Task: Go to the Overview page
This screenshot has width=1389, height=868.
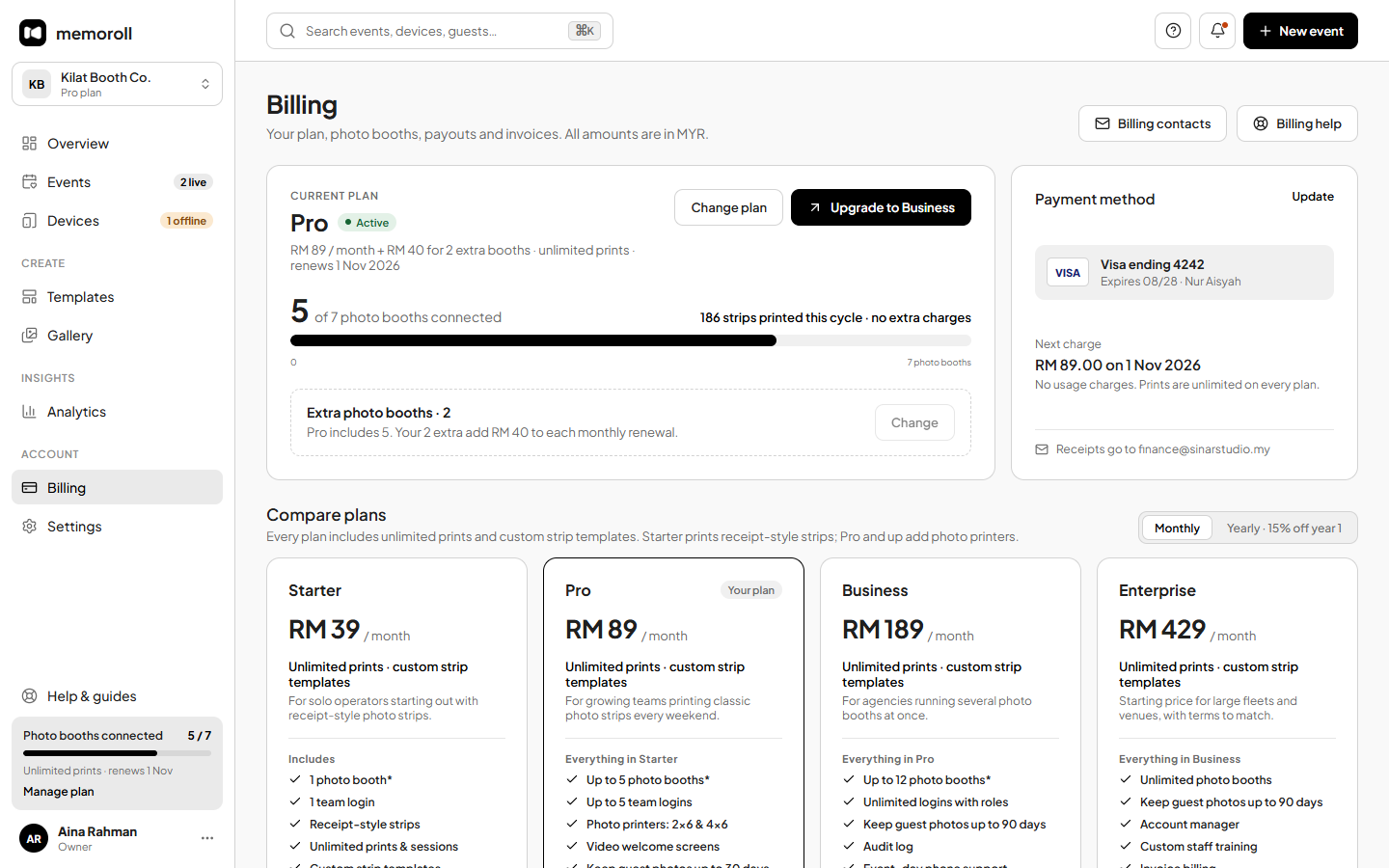Action: click(117, 144)
